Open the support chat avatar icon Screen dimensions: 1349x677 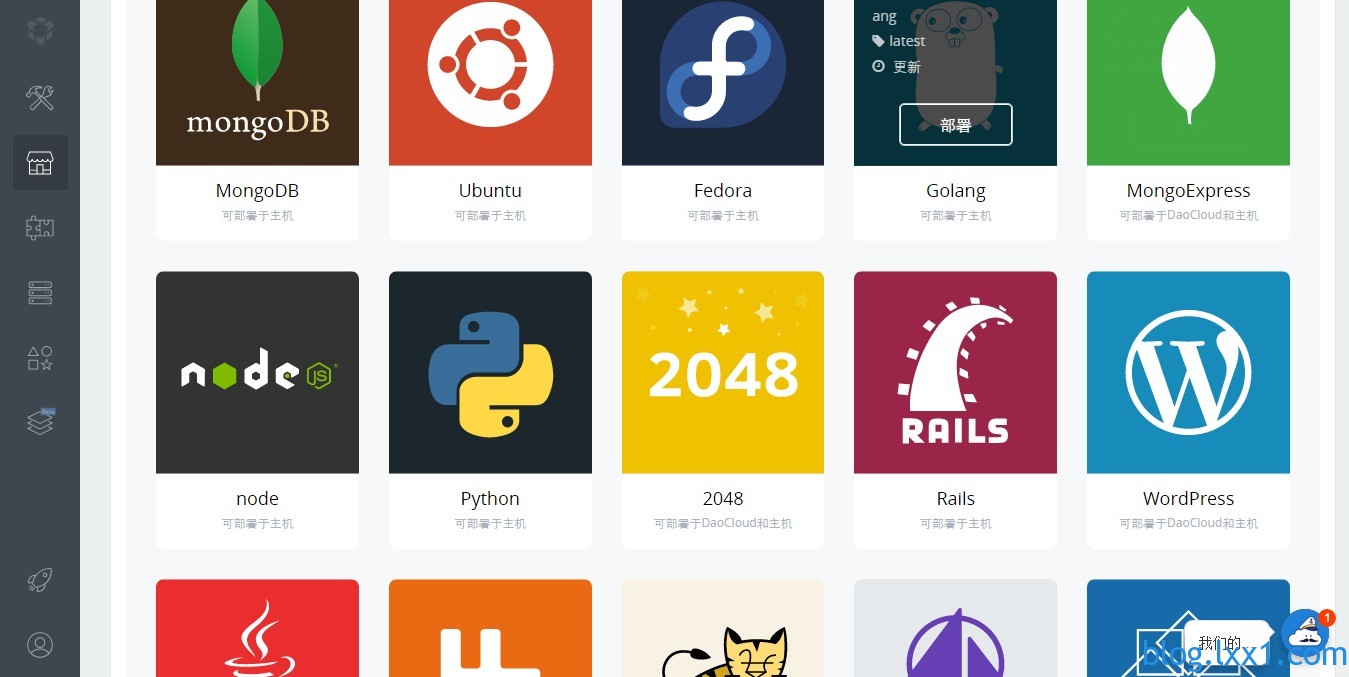(x=1305, y=634)
